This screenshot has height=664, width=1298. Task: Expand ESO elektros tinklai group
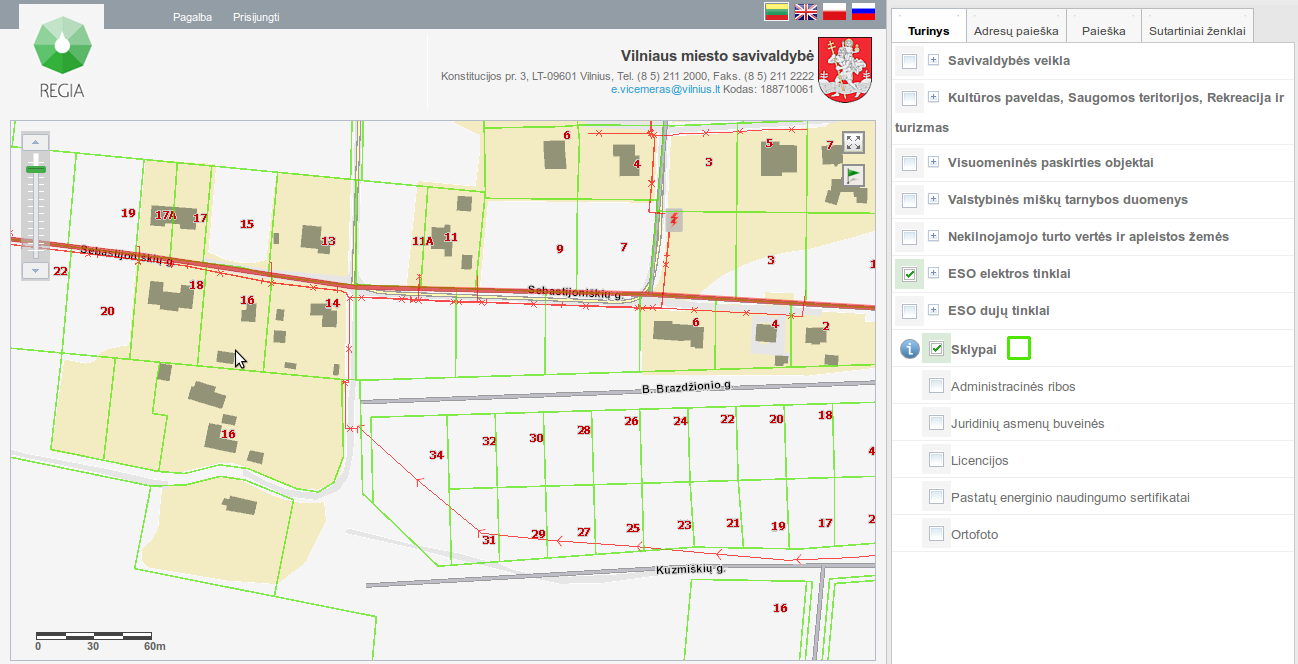tap(934, 272)
